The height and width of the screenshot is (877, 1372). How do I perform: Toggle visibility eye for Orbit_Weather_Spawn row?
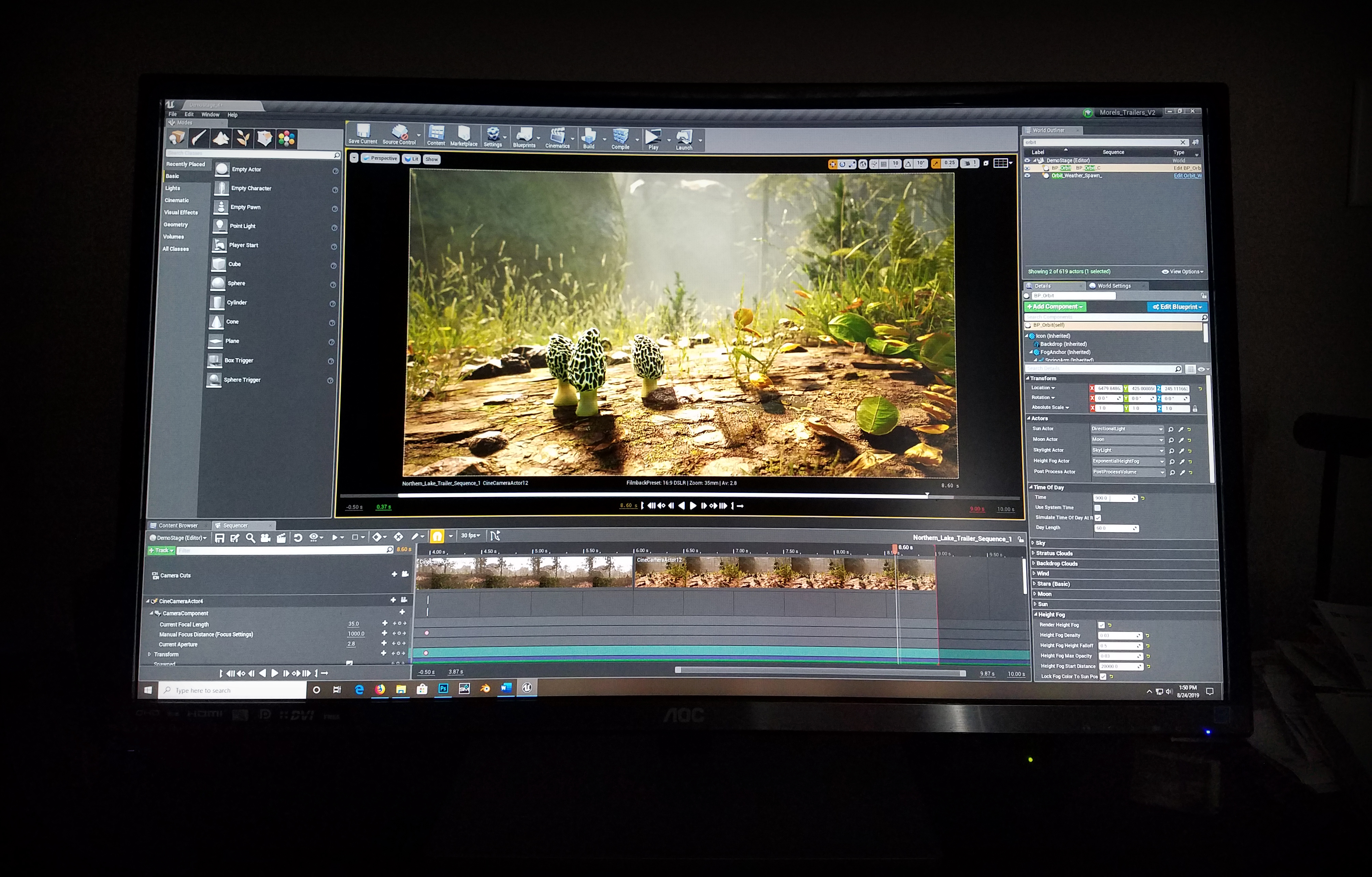pyautogui.click(x=1027, y=175)
